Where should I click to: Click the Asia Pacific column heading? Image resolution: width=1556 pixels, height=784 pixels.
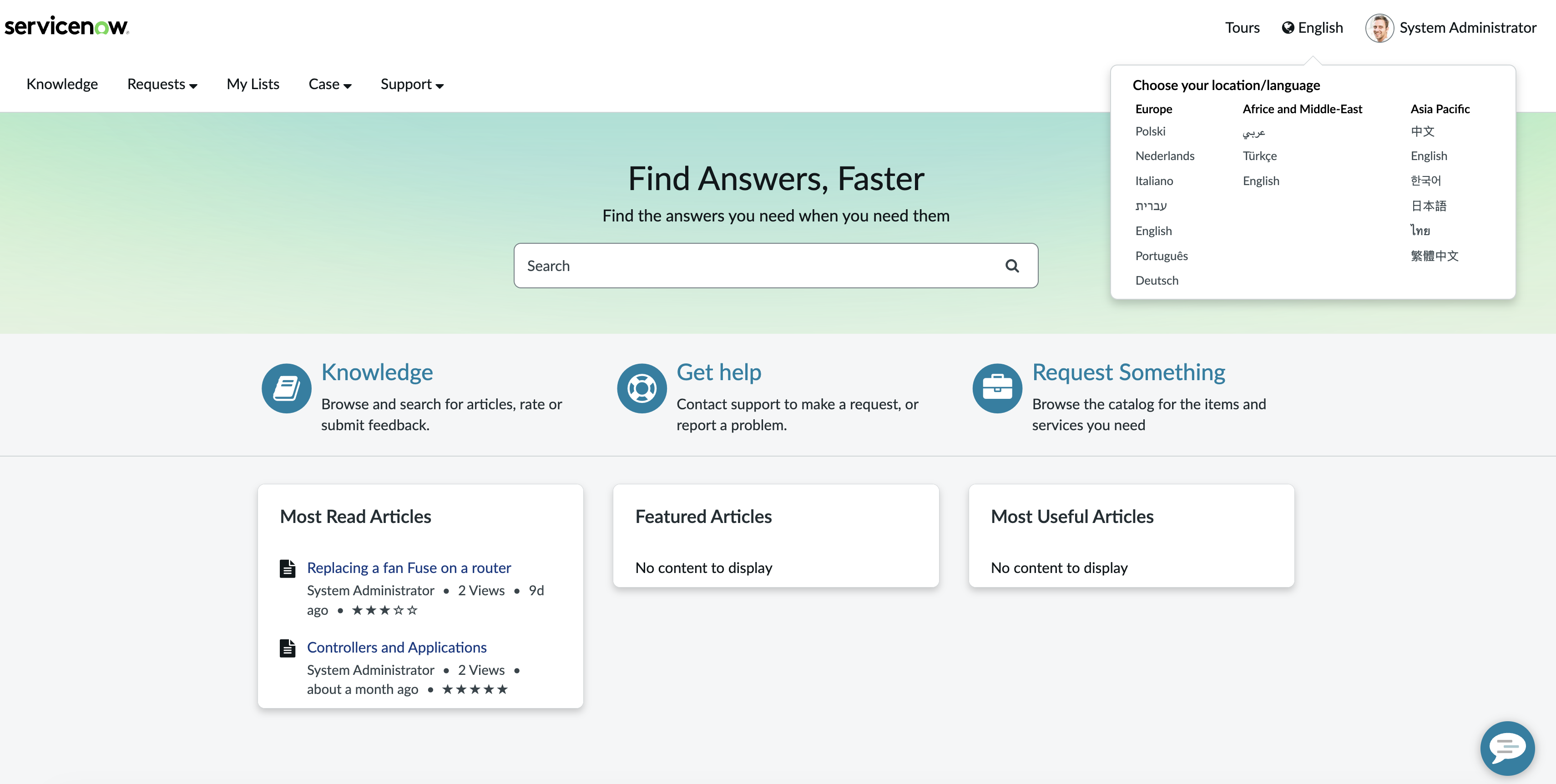(1440, 109)
